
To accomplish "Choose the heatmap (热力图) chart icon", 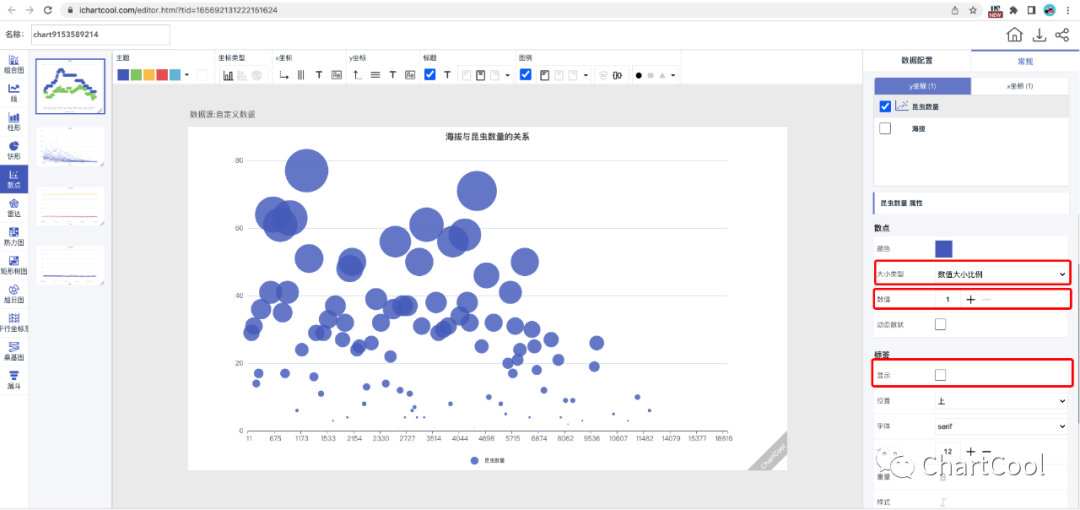I will 14,235.
